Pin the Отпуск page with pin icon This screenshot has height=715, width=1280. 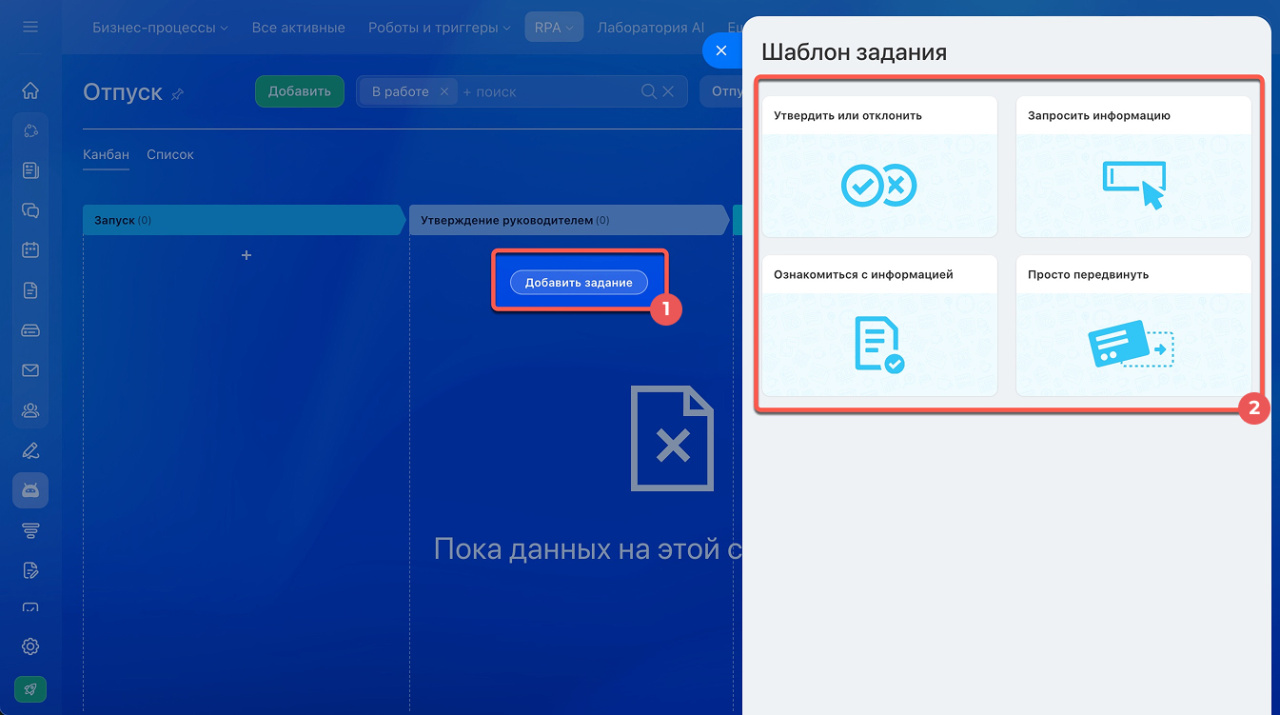(178, 93)
